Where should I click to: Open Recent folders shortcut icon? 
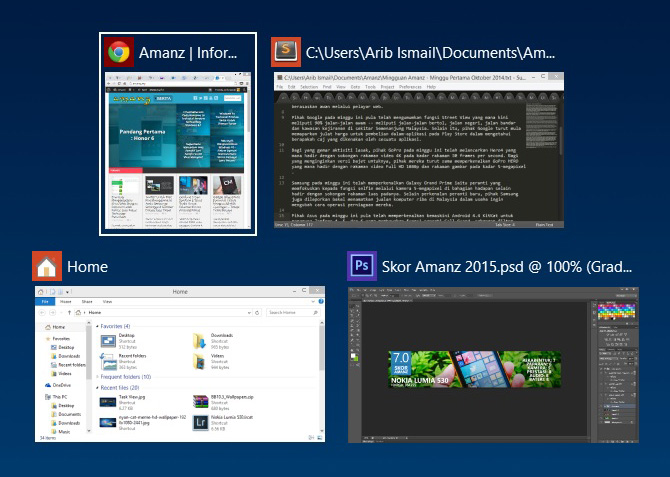108,362
